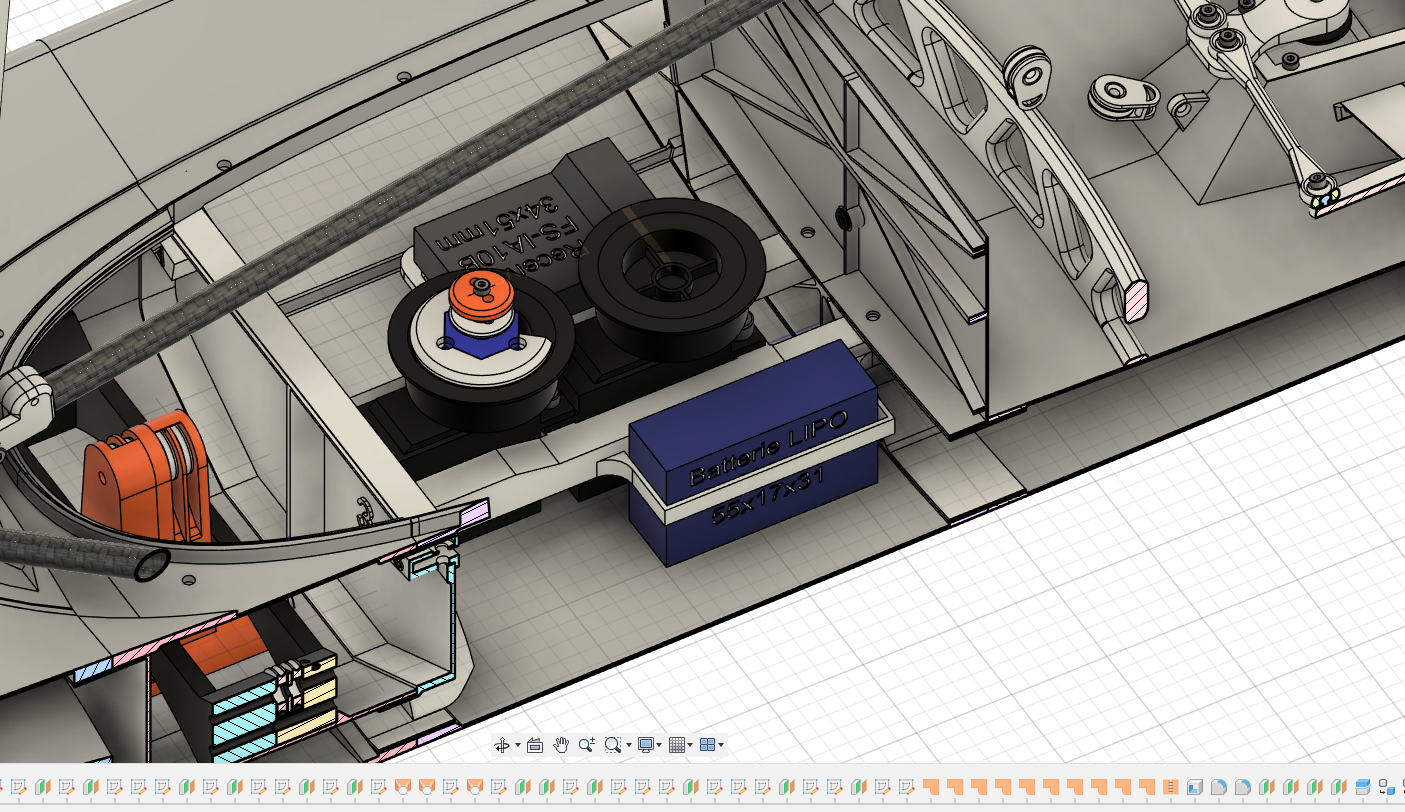Expand the Viewports dropdown arrow
Viewport: 1405px width, 812px height.
point(720,745)
